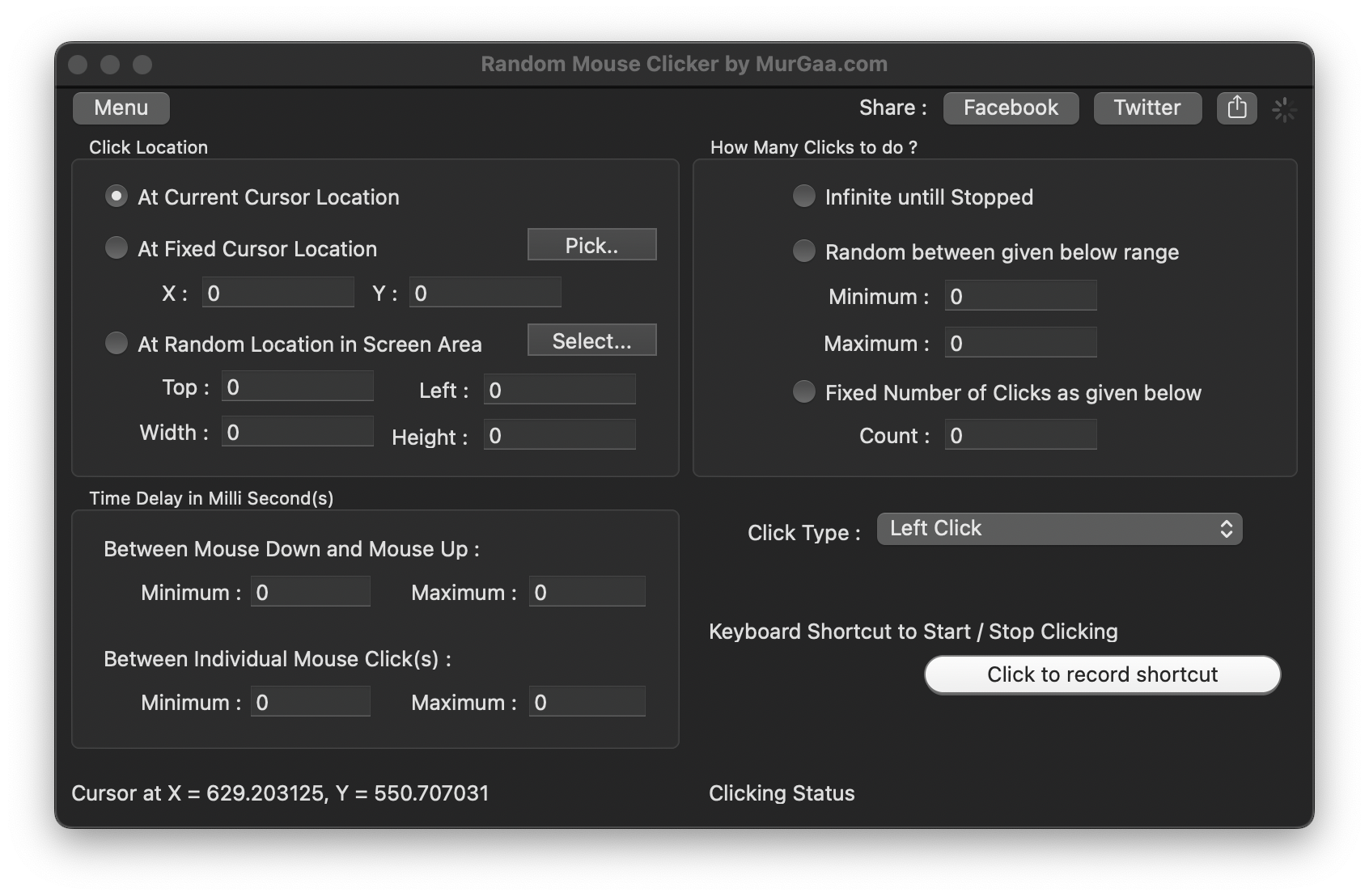
Task: Enable "Infinite untill Stopped" clicking
Action: pos(804,196)
